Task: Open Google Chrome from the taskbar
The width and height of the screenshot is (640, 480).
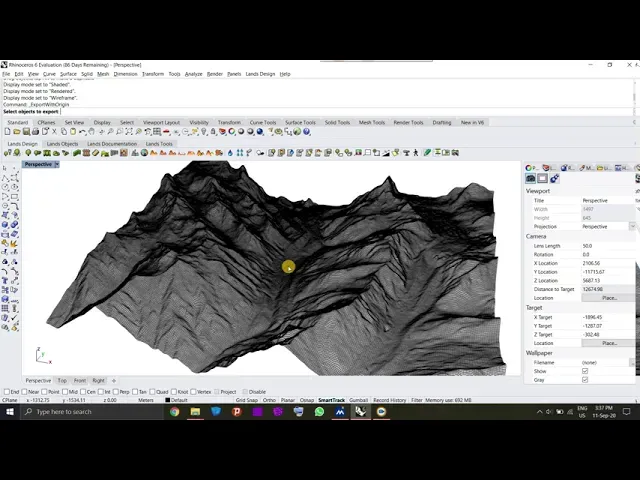Action: pos(174,411)
